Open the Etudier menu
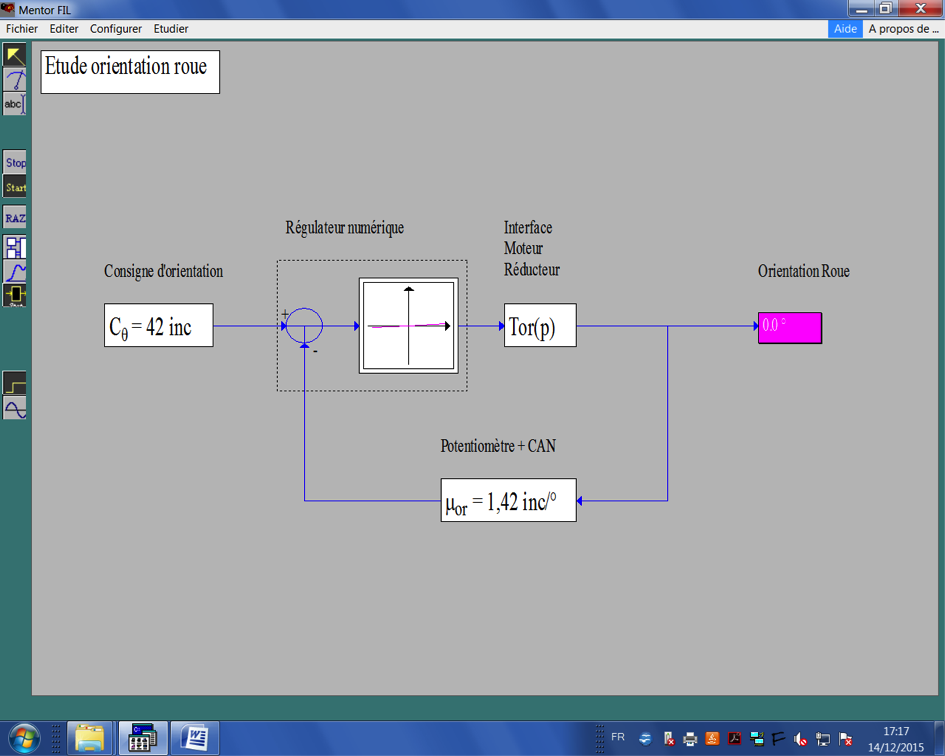 (x=171, y=28)
